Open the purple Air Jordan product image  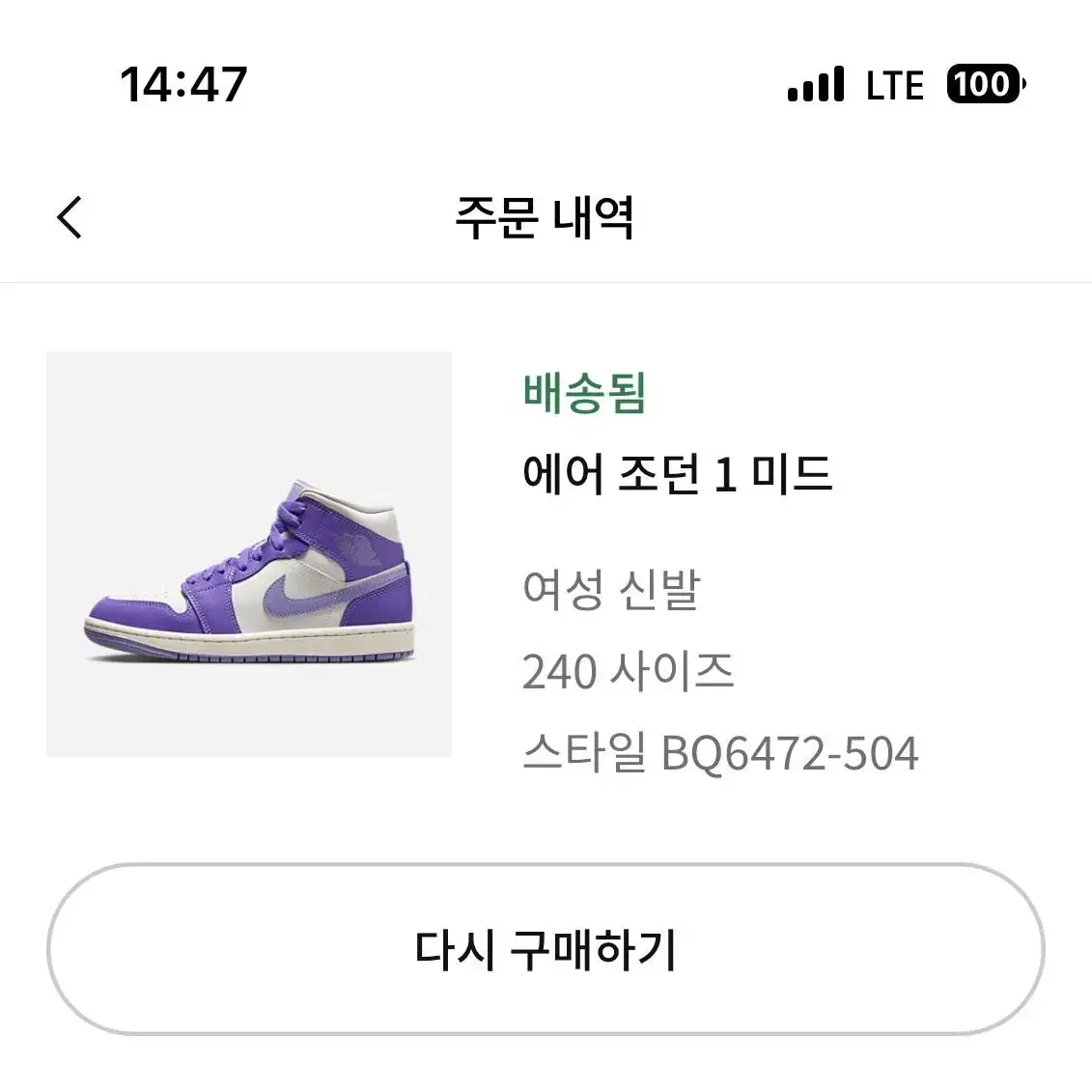coord(249,554)
